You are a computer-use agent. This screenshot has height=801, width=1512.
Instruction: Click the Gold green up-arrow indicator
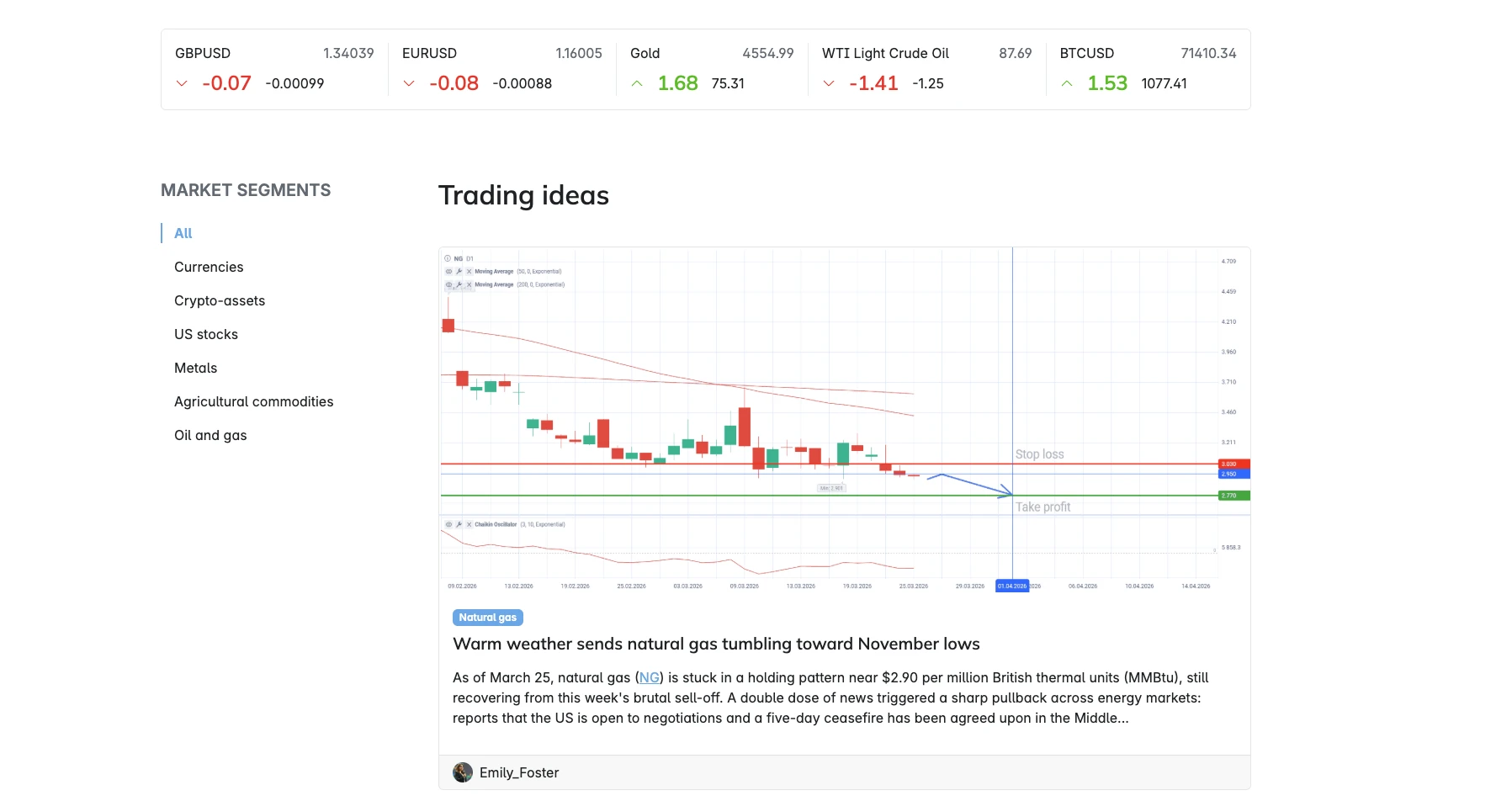pyautogui.click(x=637, y=83)
